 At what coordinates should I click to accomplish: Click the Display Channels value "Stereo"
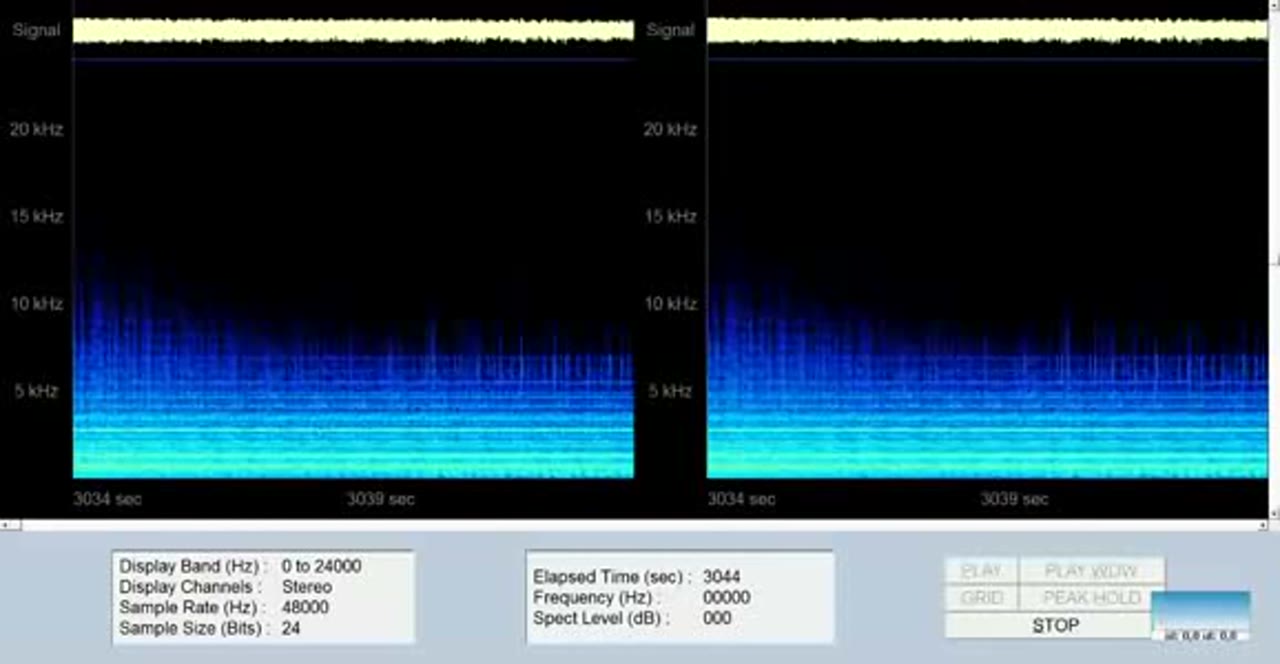(x=307, y=587)
